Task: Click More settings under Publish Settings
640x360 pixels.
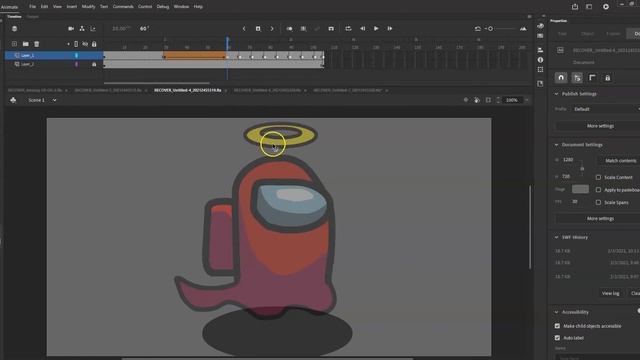Action: click(600, 126)
